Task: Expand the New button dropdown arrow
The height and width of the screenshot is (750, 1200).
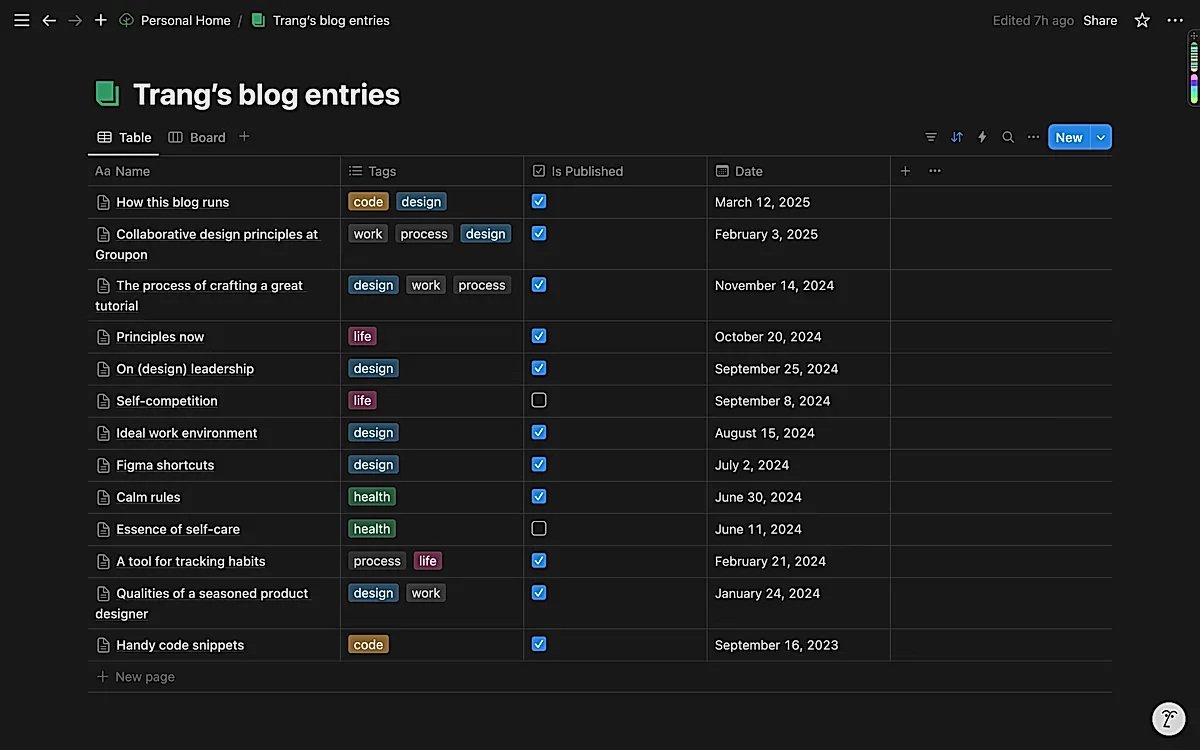Action: (x=1101, y=137)
